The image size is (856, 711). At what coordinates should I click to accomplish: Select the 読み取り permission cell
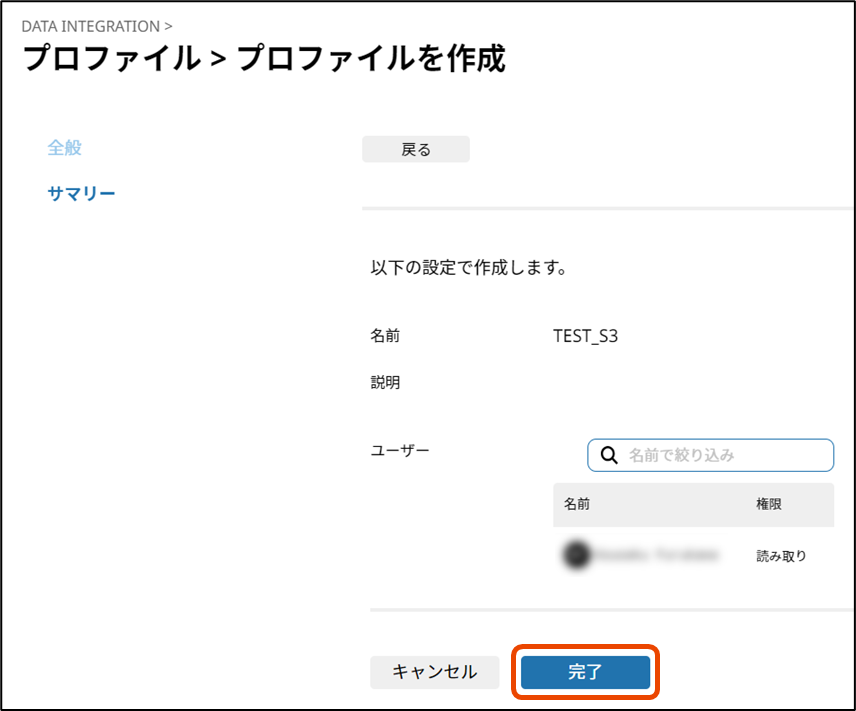(781, 556)
